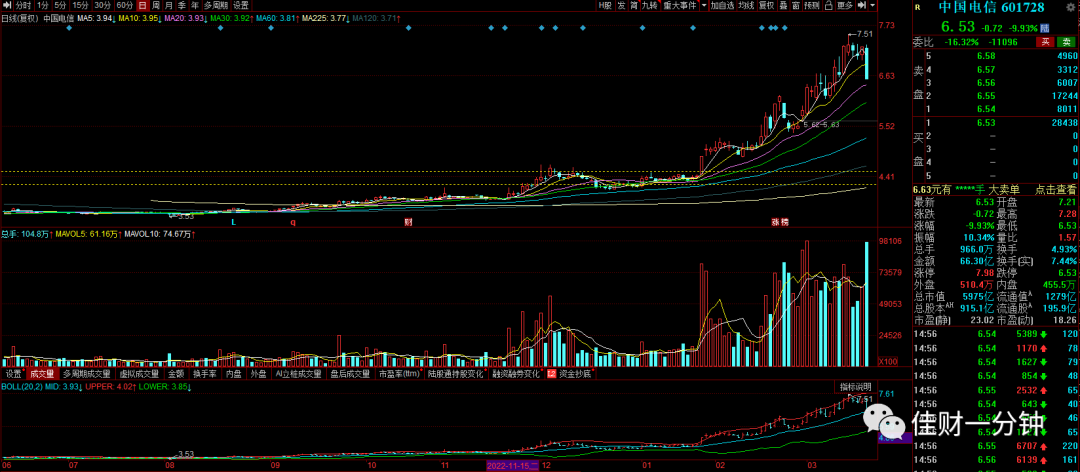The height and width of the screenshot is (472, 1080).
Task: Select the 虚拟成交量 tab
Action: [139, 374]
